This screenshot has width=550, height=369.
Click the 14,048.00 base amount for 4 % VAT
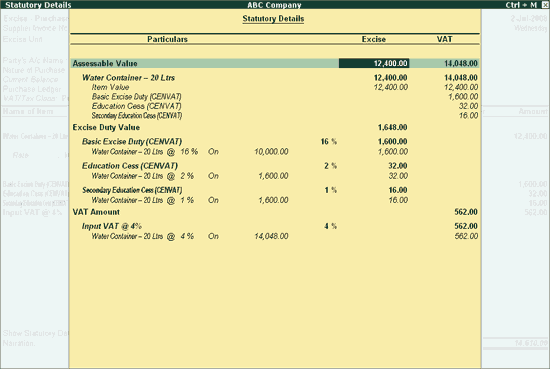[x=271, y=236]
